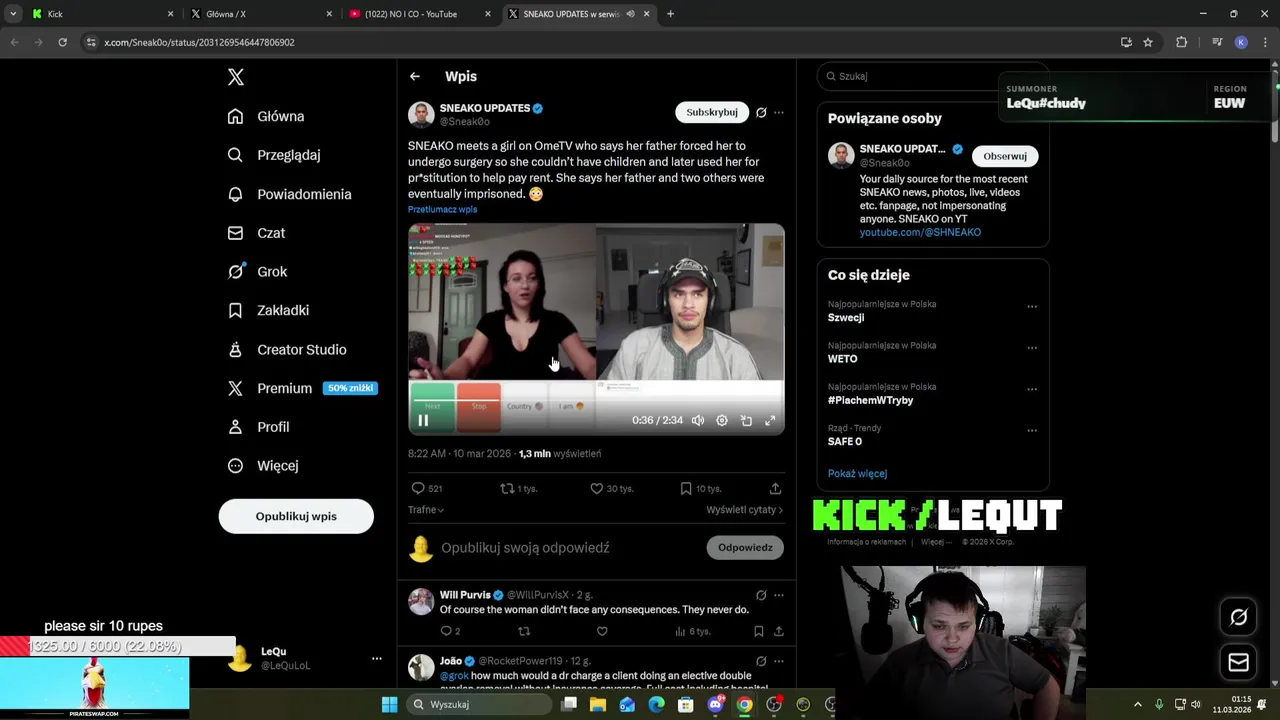
Task: Open the X logo home link
Action: point(235,77)
